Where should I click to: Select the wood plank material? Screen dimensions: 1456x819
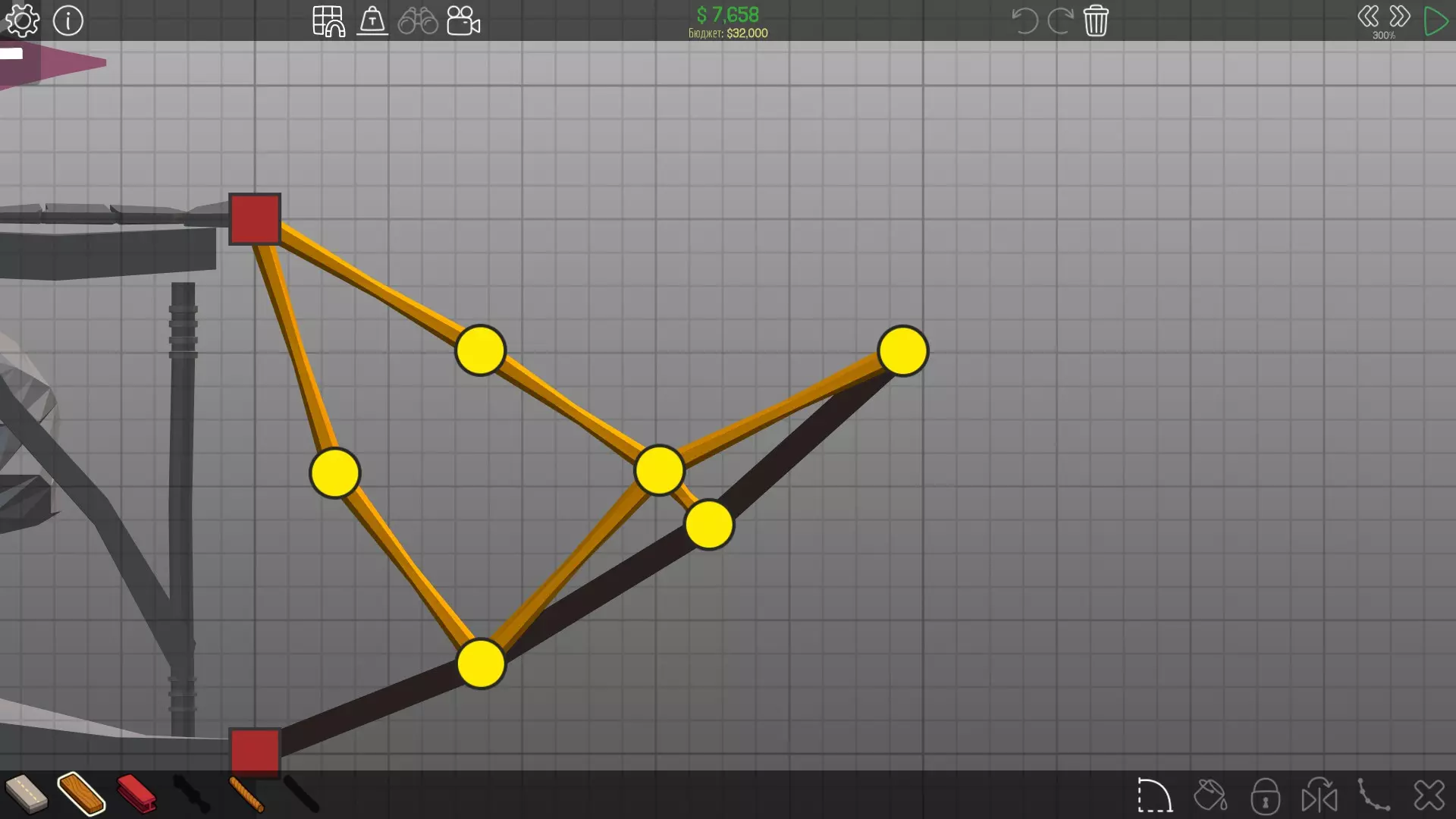[81, 794]
